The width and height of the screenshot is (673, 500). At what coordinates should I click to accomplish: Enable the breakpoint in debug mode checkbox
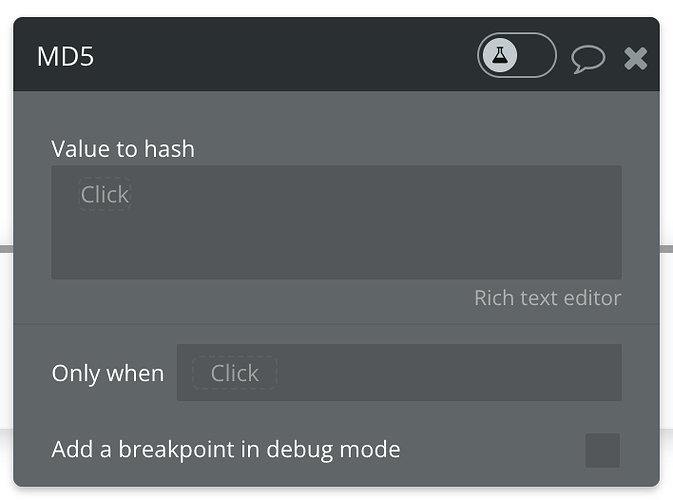point(602,450)
